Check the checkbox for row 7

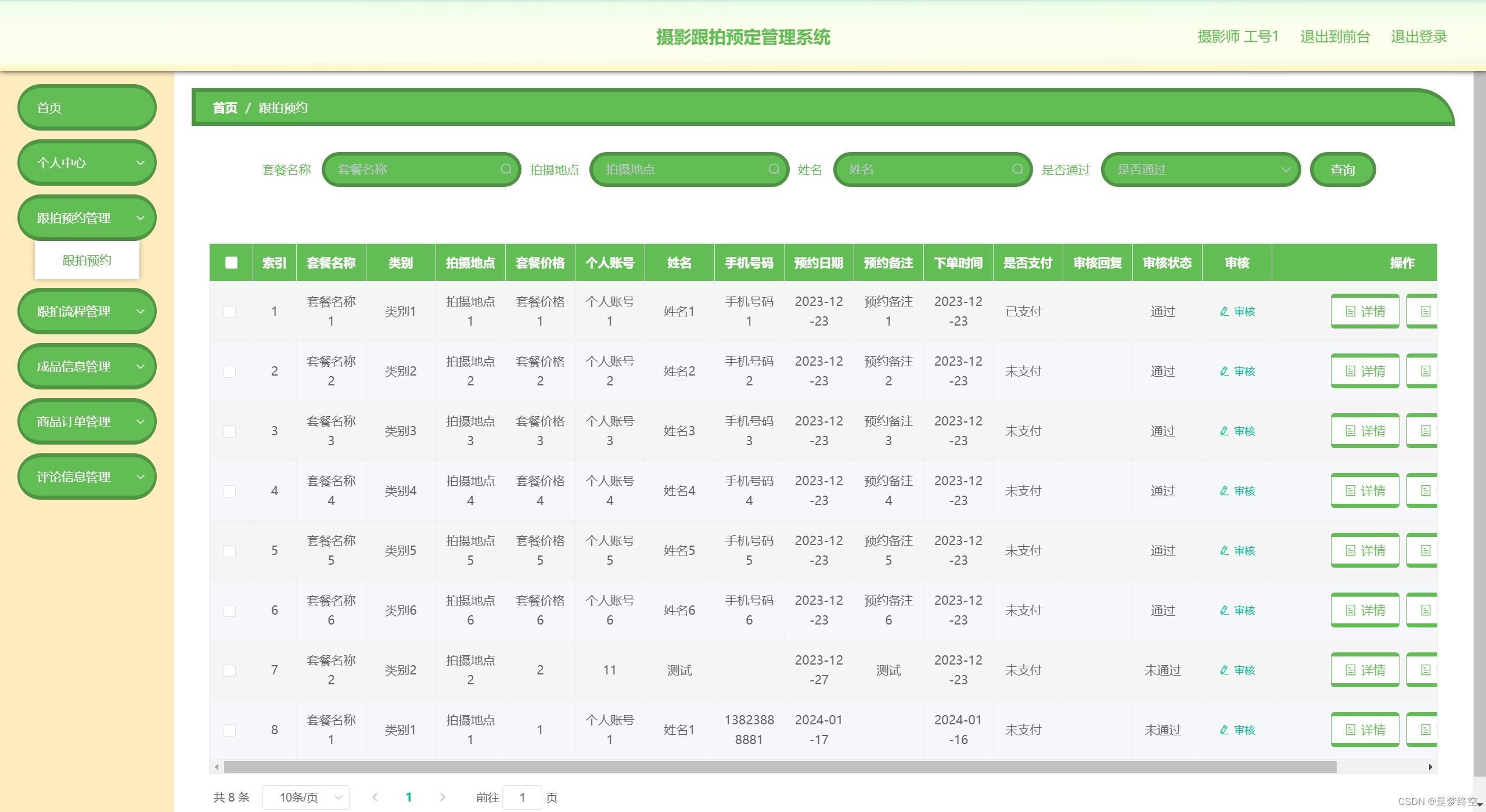[x=230, y=670]
